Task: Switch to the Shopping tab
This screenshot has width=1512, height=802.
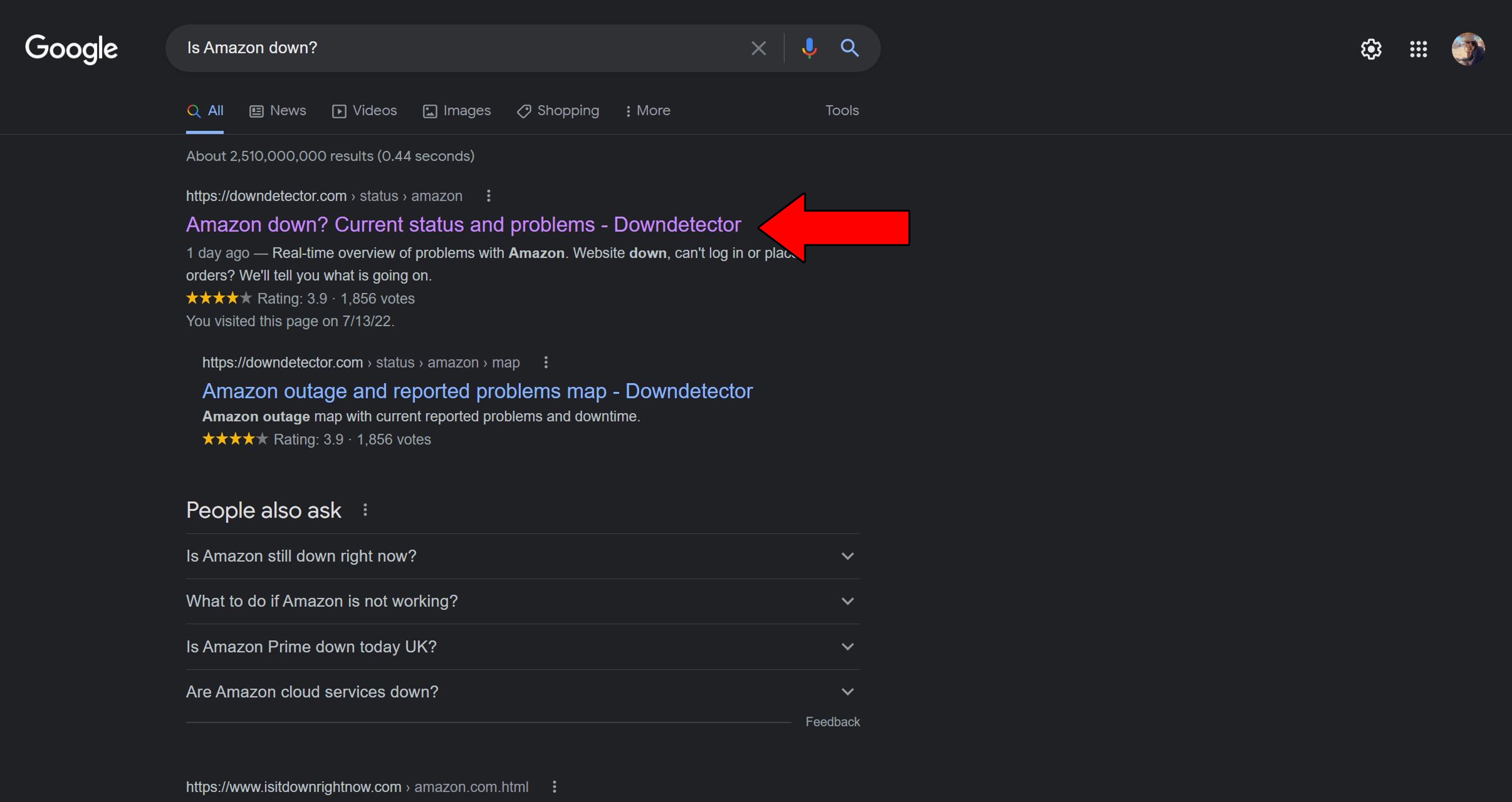Action: pos(558,110)
